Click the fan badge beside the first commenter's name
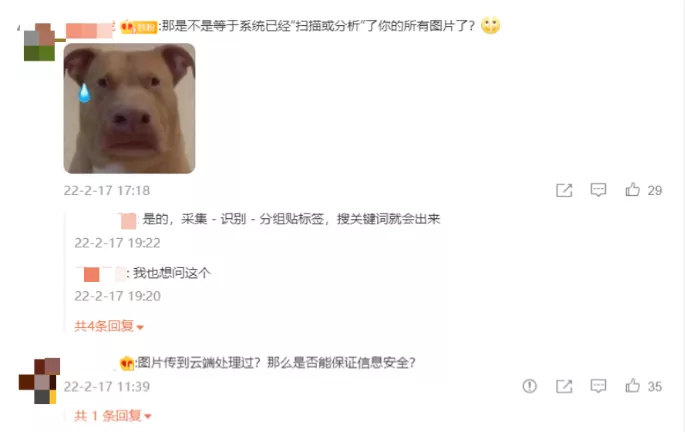This screenshot has width=685, height=432. (138, 27)
